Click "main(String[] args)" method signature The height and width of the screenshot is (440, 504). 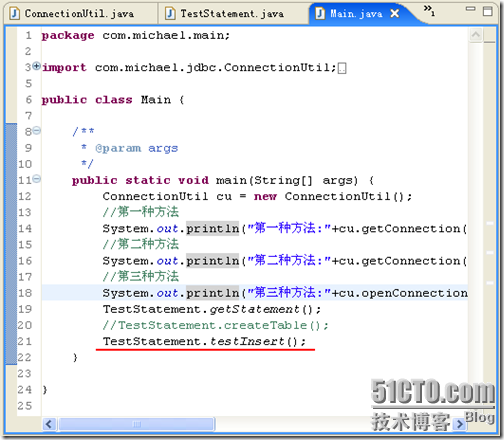pos(287,181)
